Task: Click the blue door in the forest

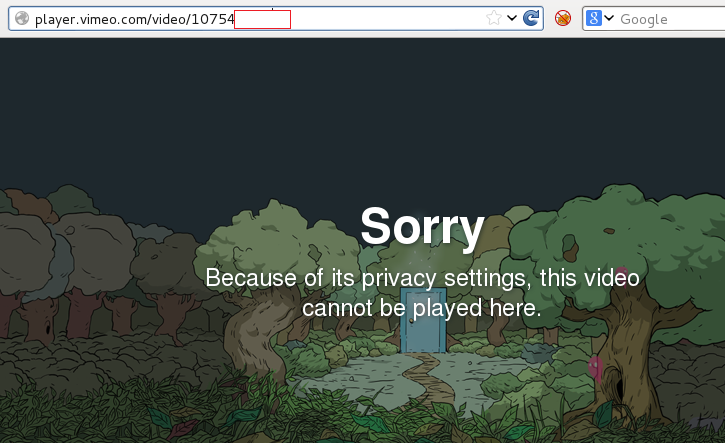Action: (423, 320)
